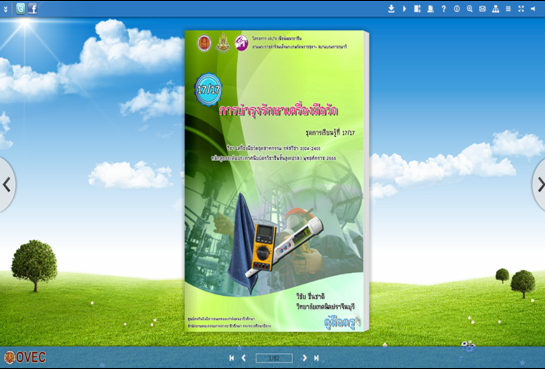Share the book on Facebook

coord(33,9)
